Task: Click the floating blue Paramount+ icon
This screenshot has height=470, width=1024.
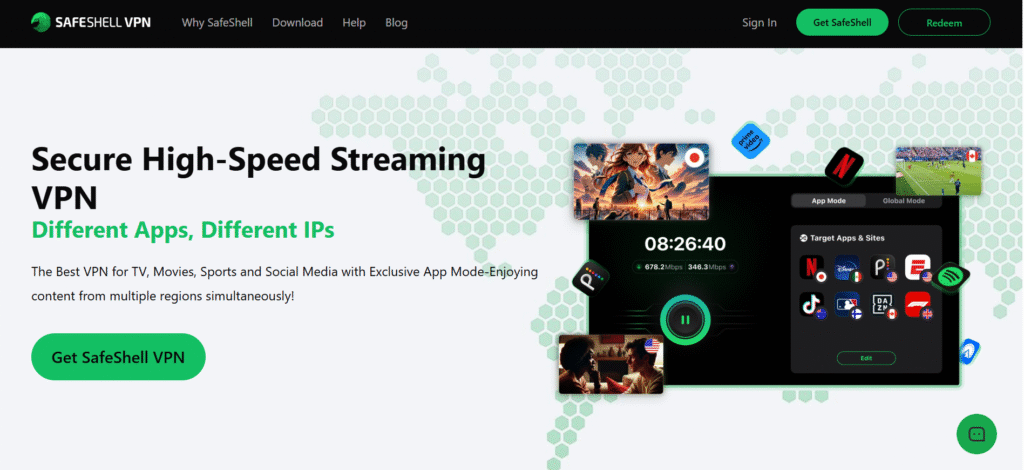Action: [x=969, y=351]
